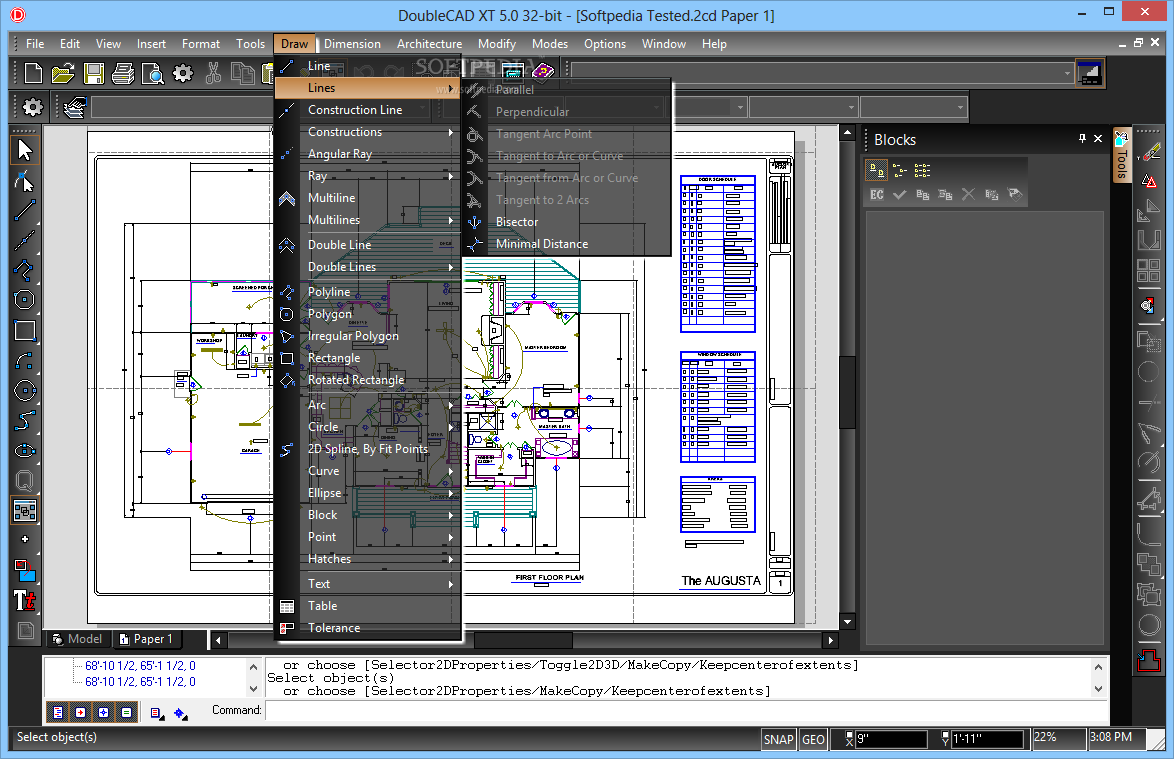1174x759 pixels.
Task: Select the Text tool in left toolbar
Action: (x=25, y=600)
